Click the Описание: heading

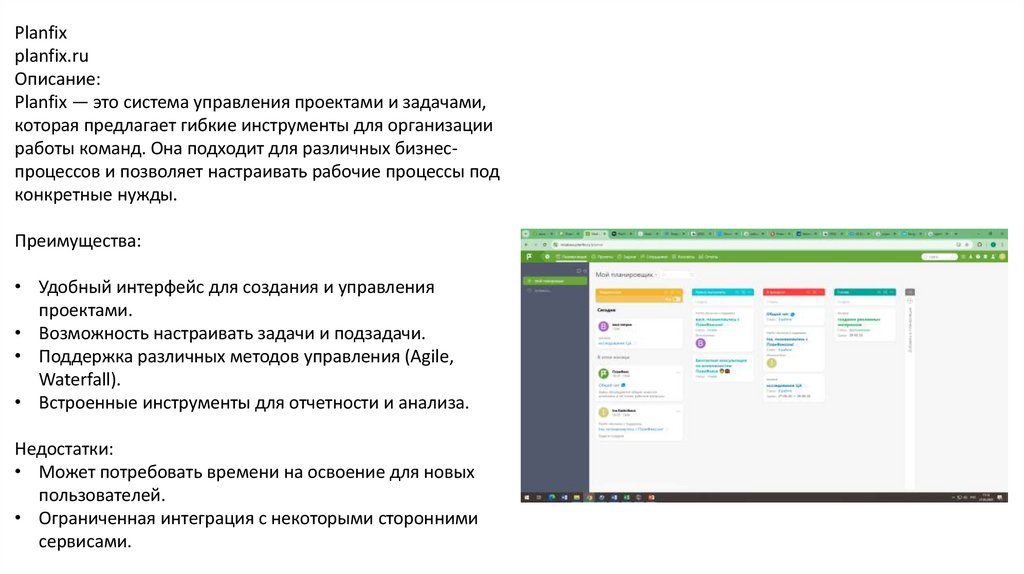coord(57,79)
